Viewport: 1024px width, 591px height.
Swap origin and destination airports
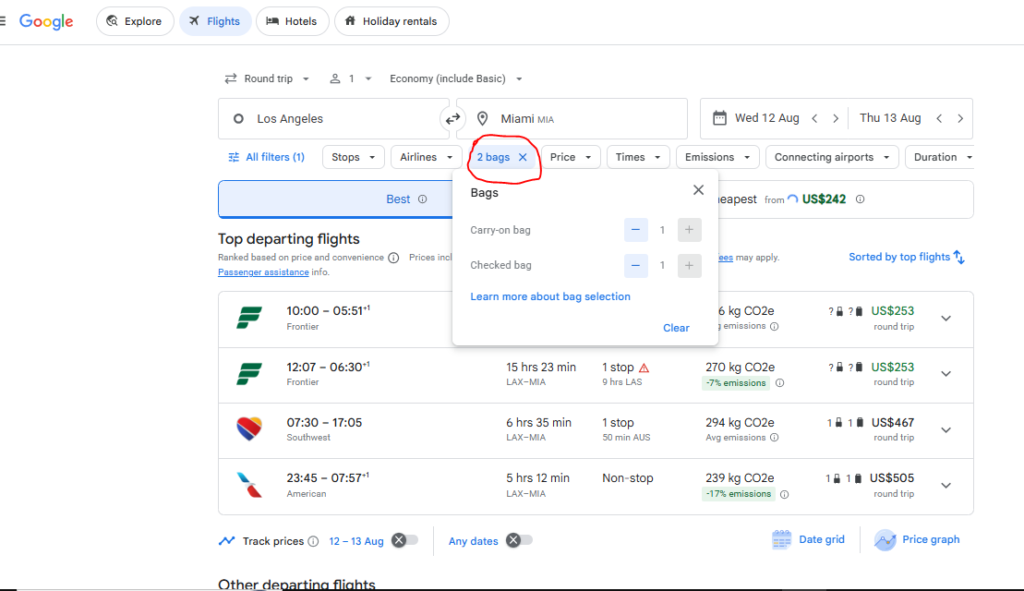[x=453, y=119]
